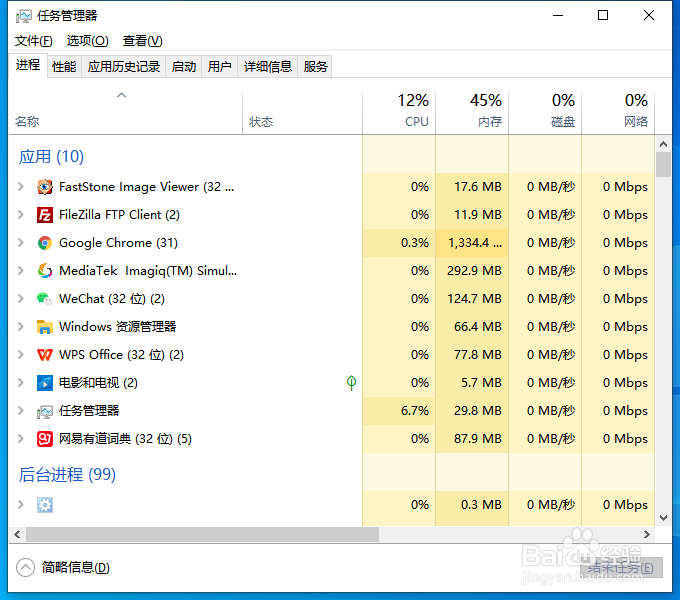This screenshot has width=680, height=600.
Task: Select the 后台进程 (99) group header
Action: [67, 474]
